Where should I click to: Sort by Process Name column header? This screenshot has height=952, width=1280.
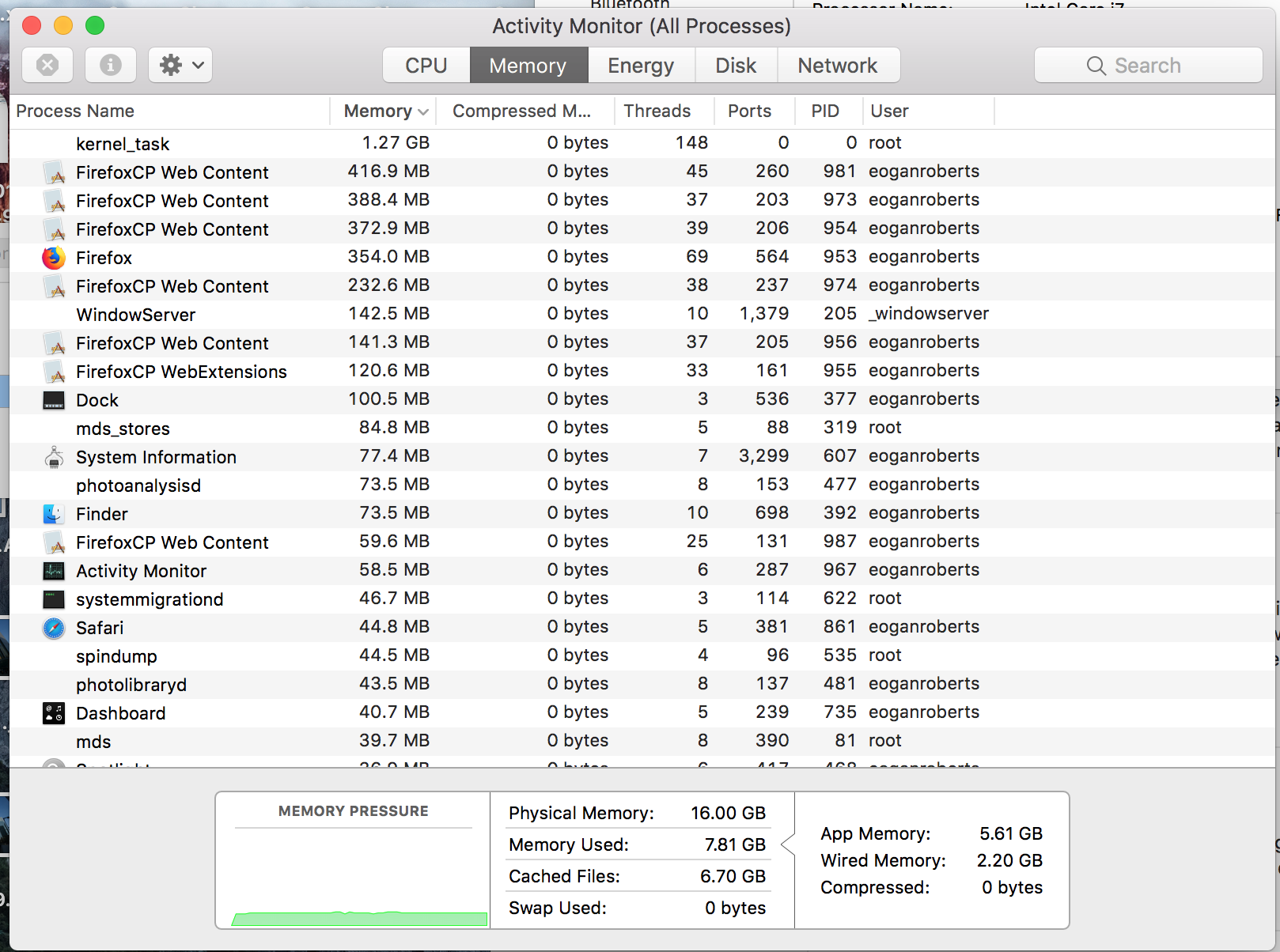169,111
